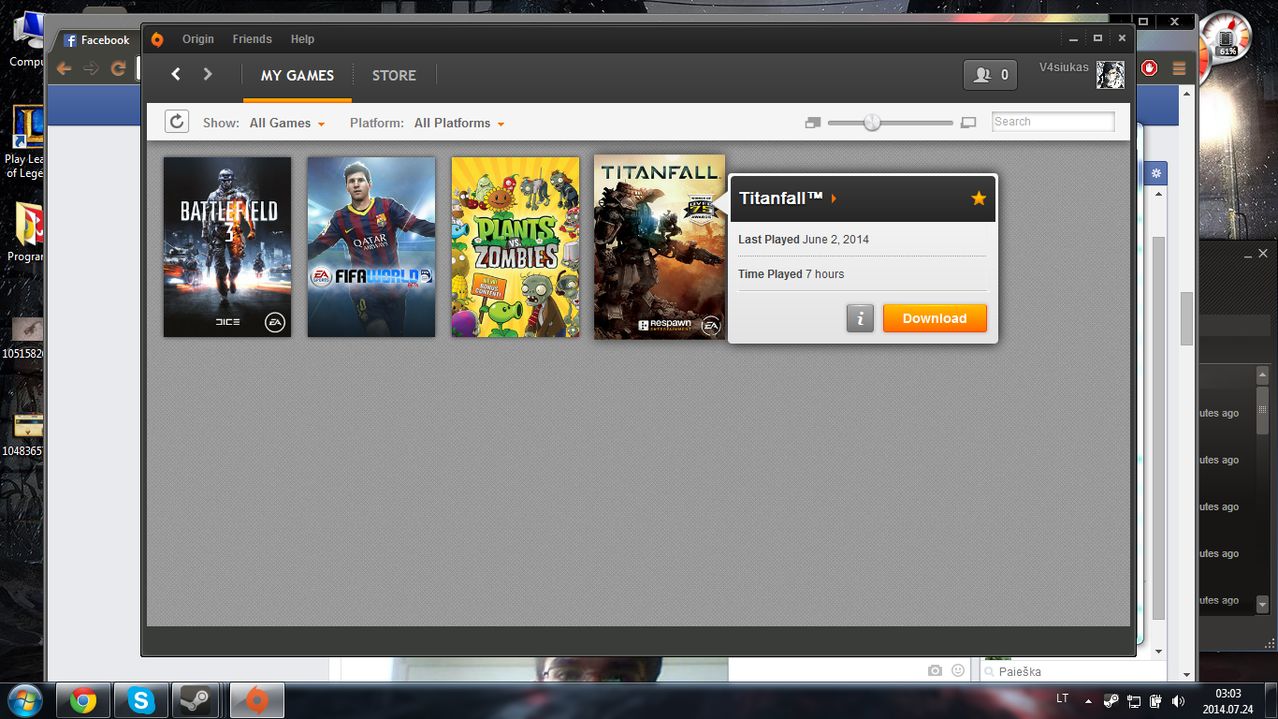Switch to the MY GAMES tab
The height and width of the screenshot is (719, 1278).
(297, 75)
